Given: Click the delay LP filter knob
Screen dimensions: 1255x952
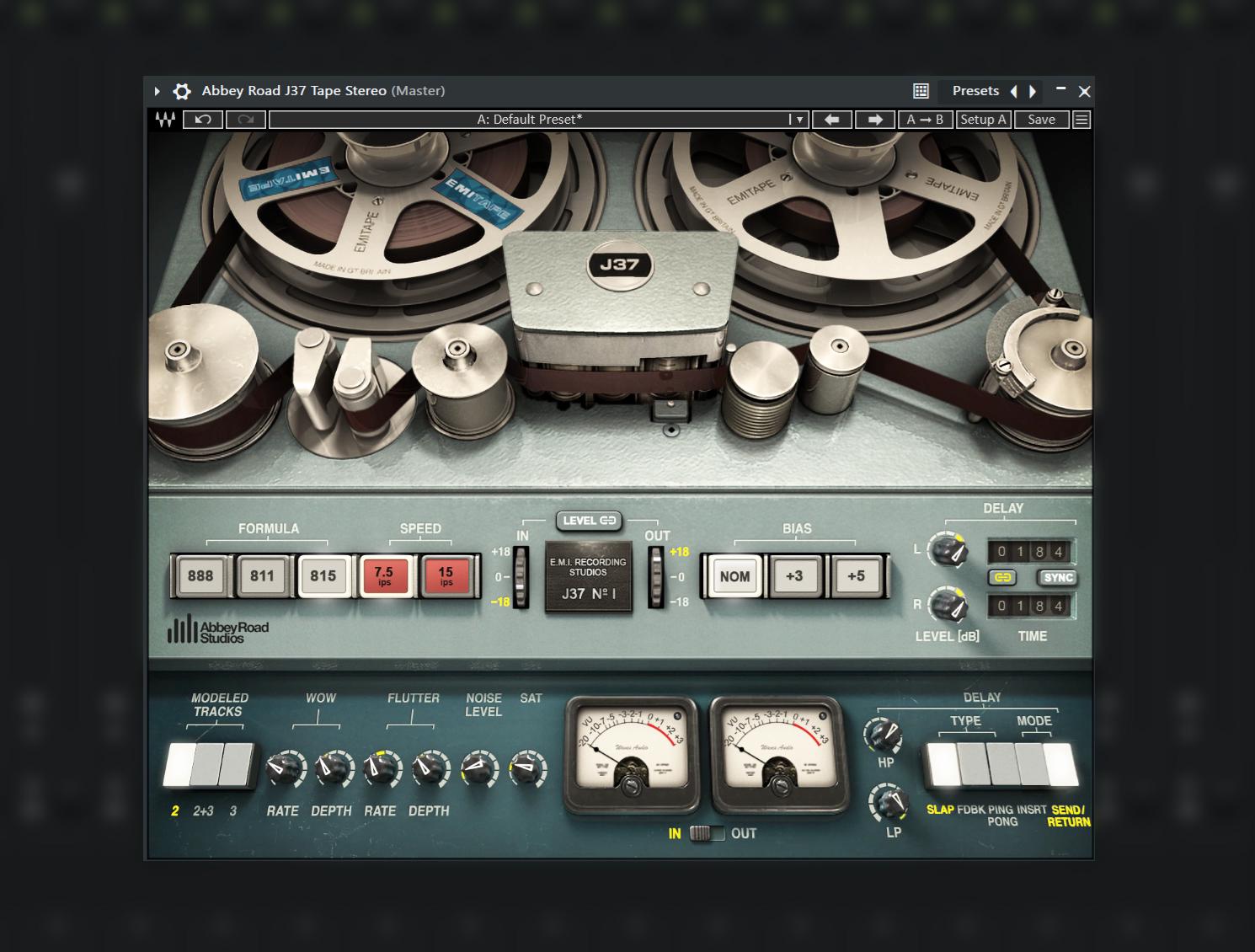Looking at the screenshot, I should pos(889,802).
